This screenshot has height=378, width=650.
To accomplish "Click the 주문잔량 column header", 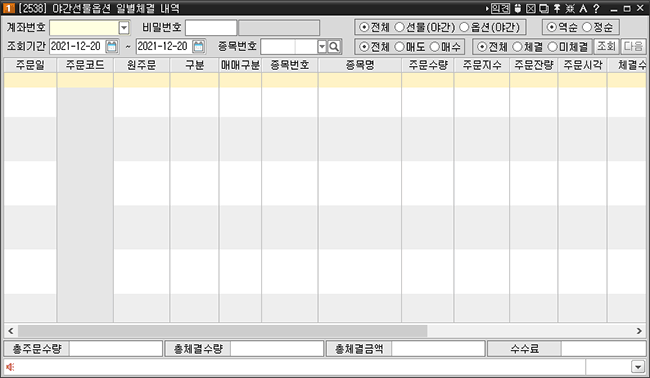I will click(534, 65).
